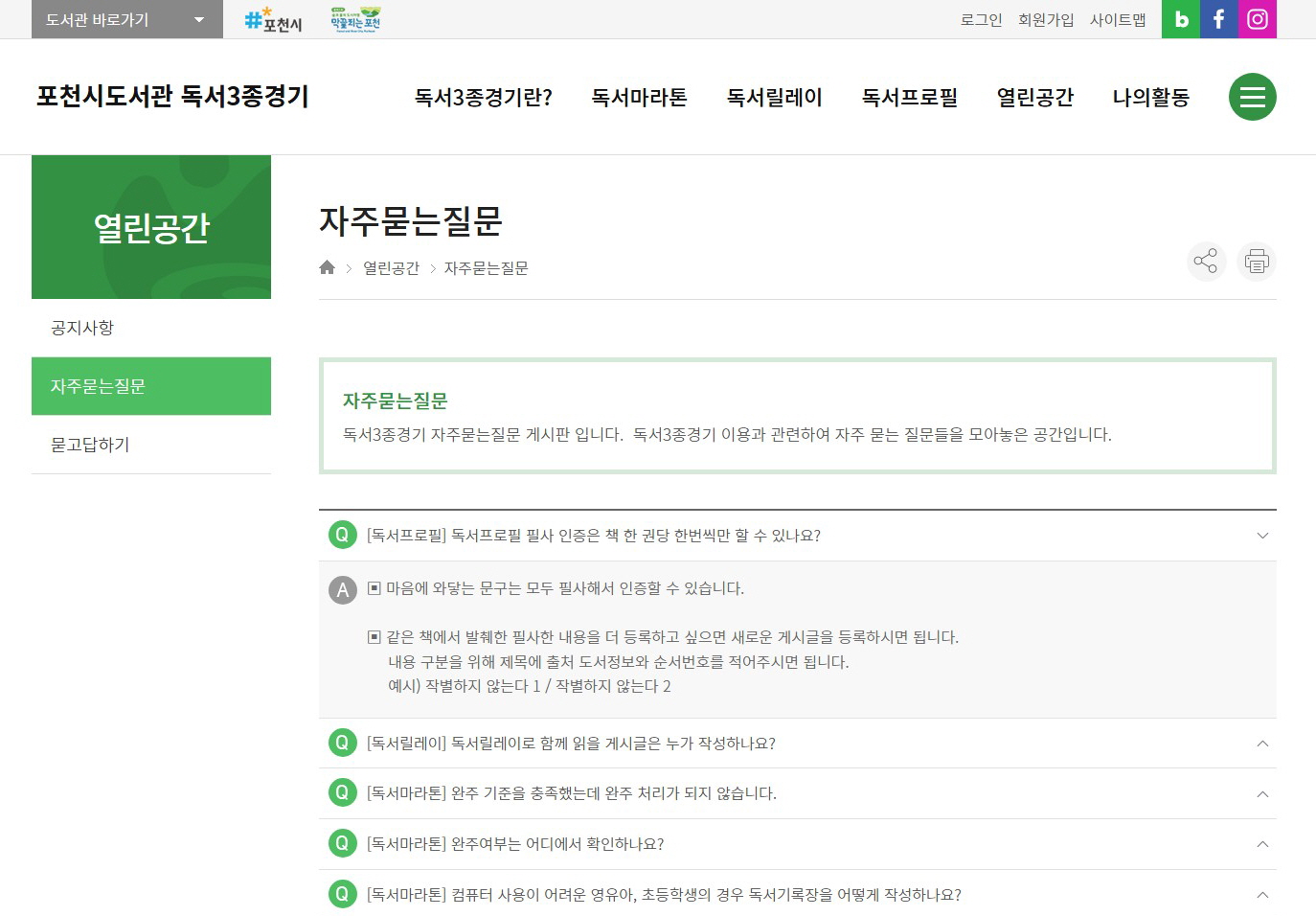Click the 로그인 link

[x=980, y=20]
